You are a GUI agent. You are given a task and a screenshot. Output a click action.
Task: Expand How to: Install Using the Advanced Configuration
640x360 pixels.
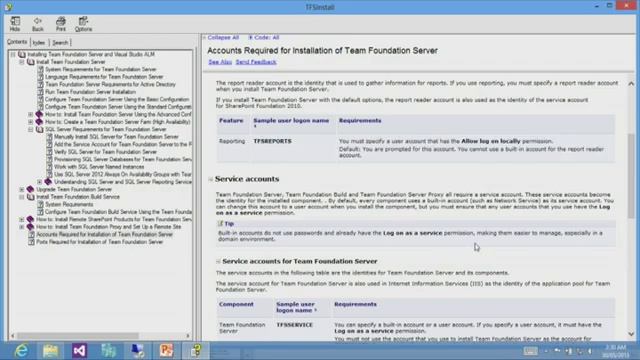[31, 114]
